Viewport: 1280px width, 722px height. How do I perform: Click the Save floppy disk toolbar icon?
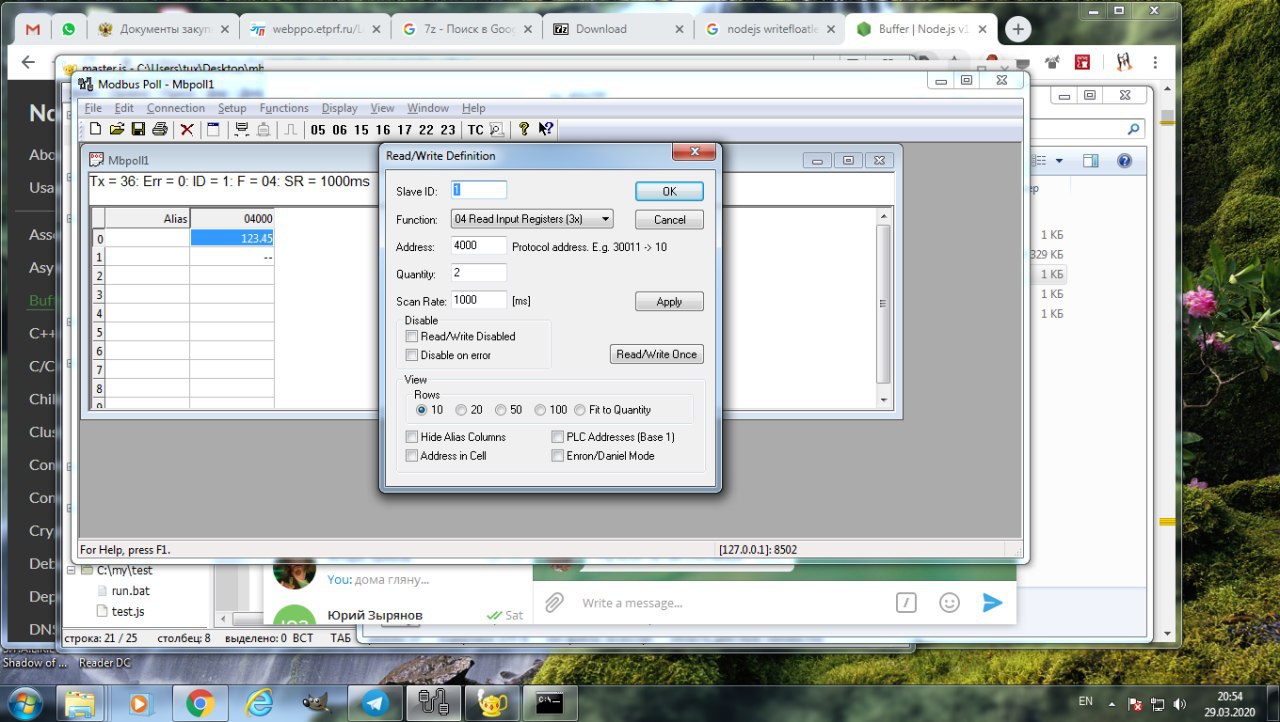coord(138,129)
